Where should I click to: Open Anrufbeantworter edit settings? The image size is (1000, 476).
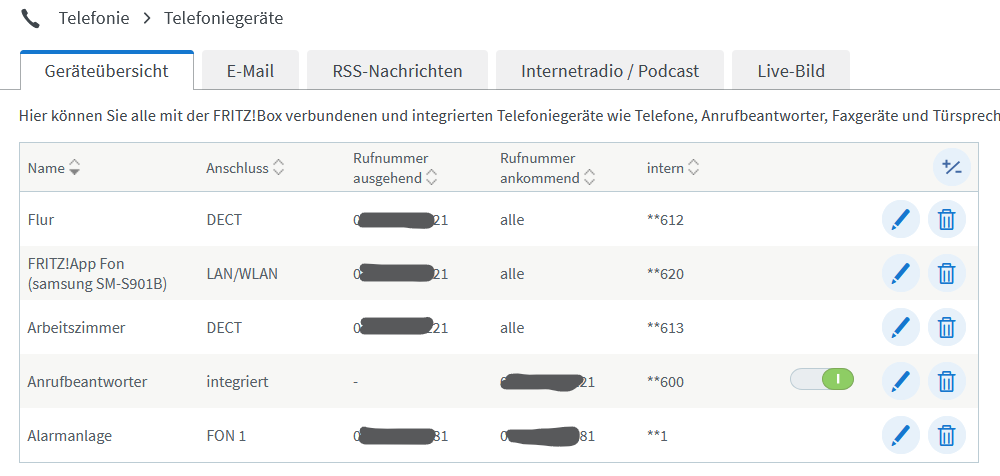point(900,381)
